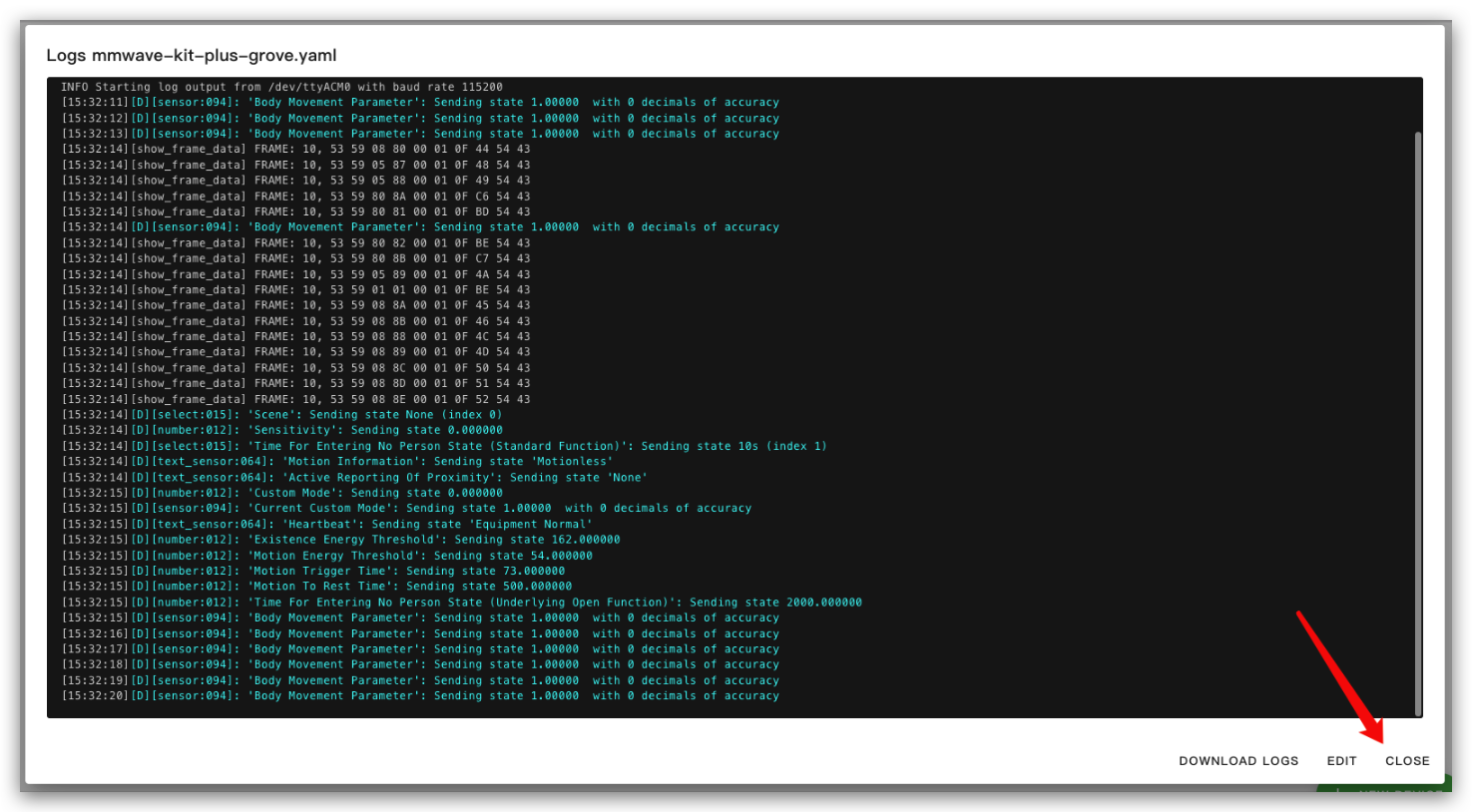Select the Body Movement Parameter line stamped 15:32:12
Image resolution: width=1472 pixels, height=812 pixels.
tap(420, 119)
